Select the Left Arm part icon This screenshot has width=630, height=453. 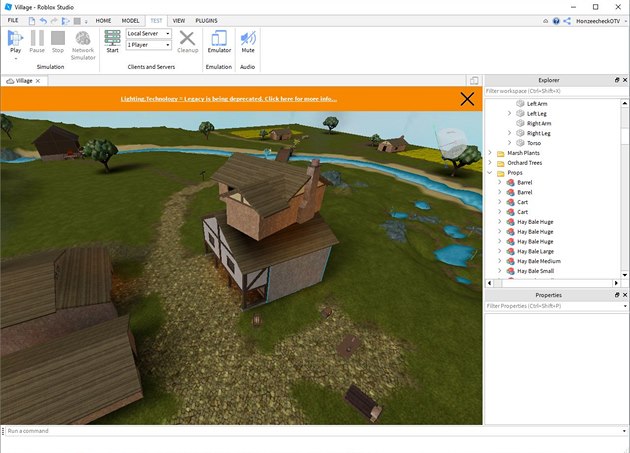(520, 103)
